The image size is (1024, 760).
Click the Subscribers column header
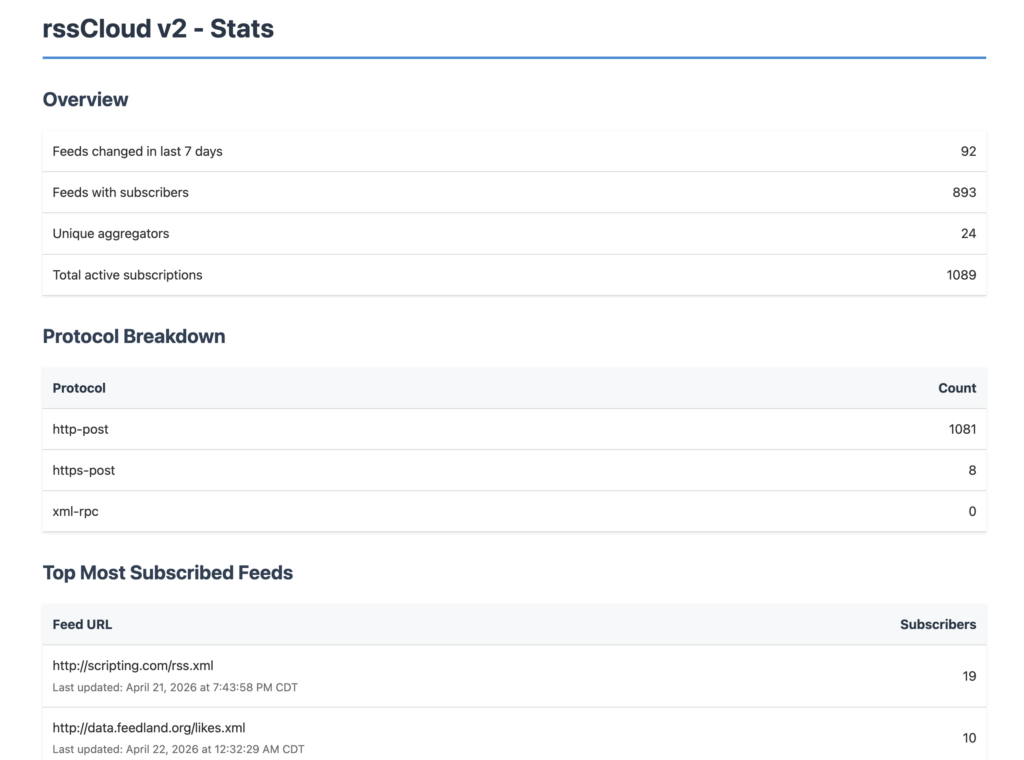(x=938, y=624)
